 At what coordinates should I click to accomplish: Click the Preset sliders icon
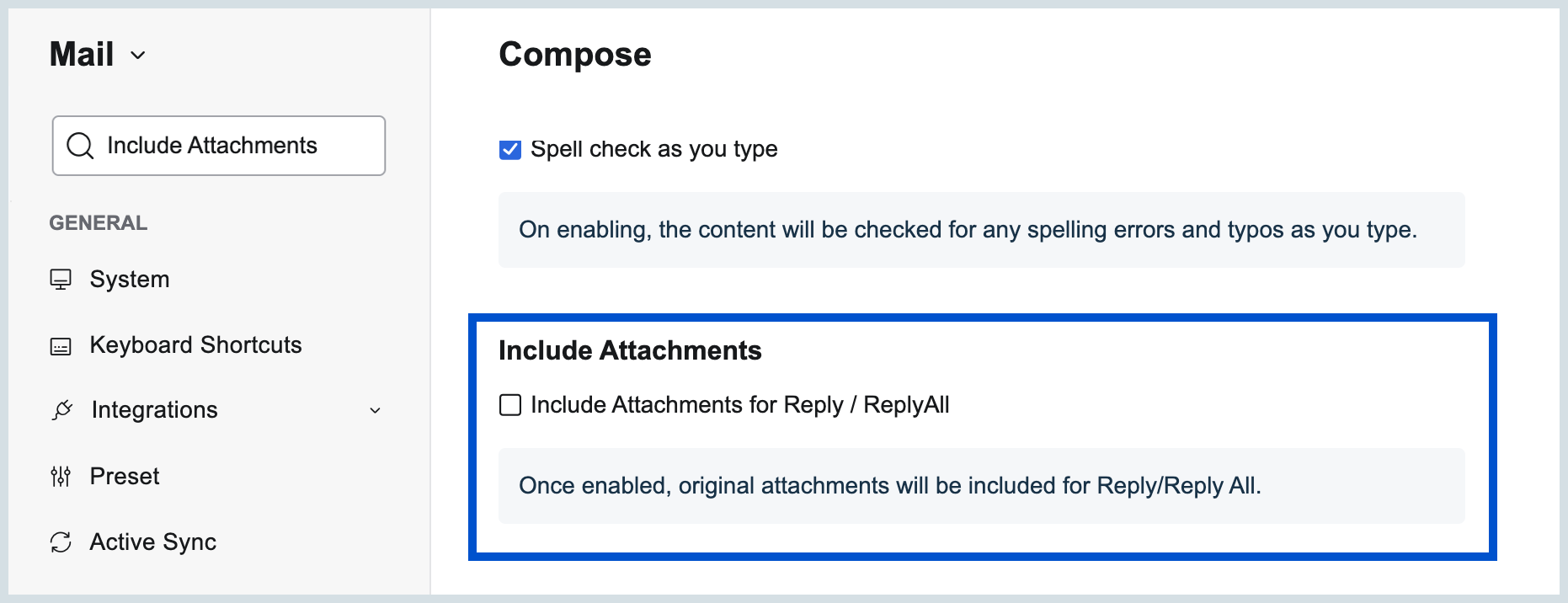pos(60,475)
